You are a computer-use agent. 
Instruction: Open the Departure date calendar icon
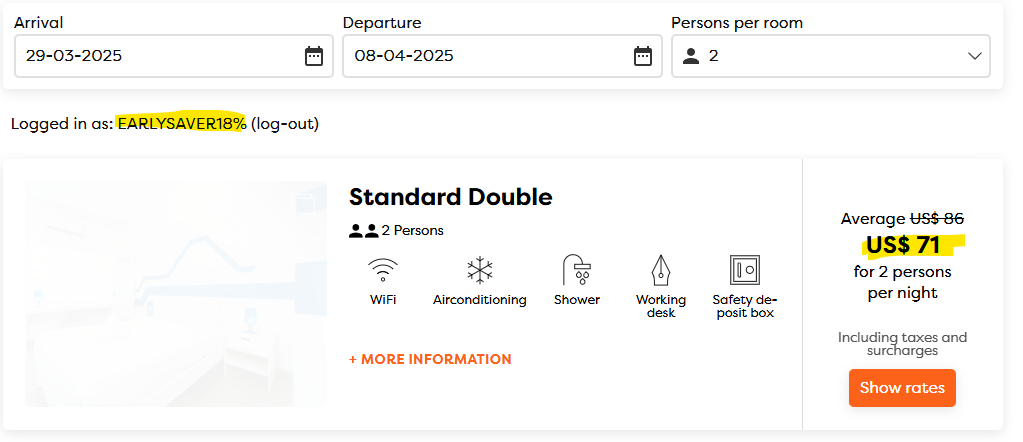tap(643, 56)
